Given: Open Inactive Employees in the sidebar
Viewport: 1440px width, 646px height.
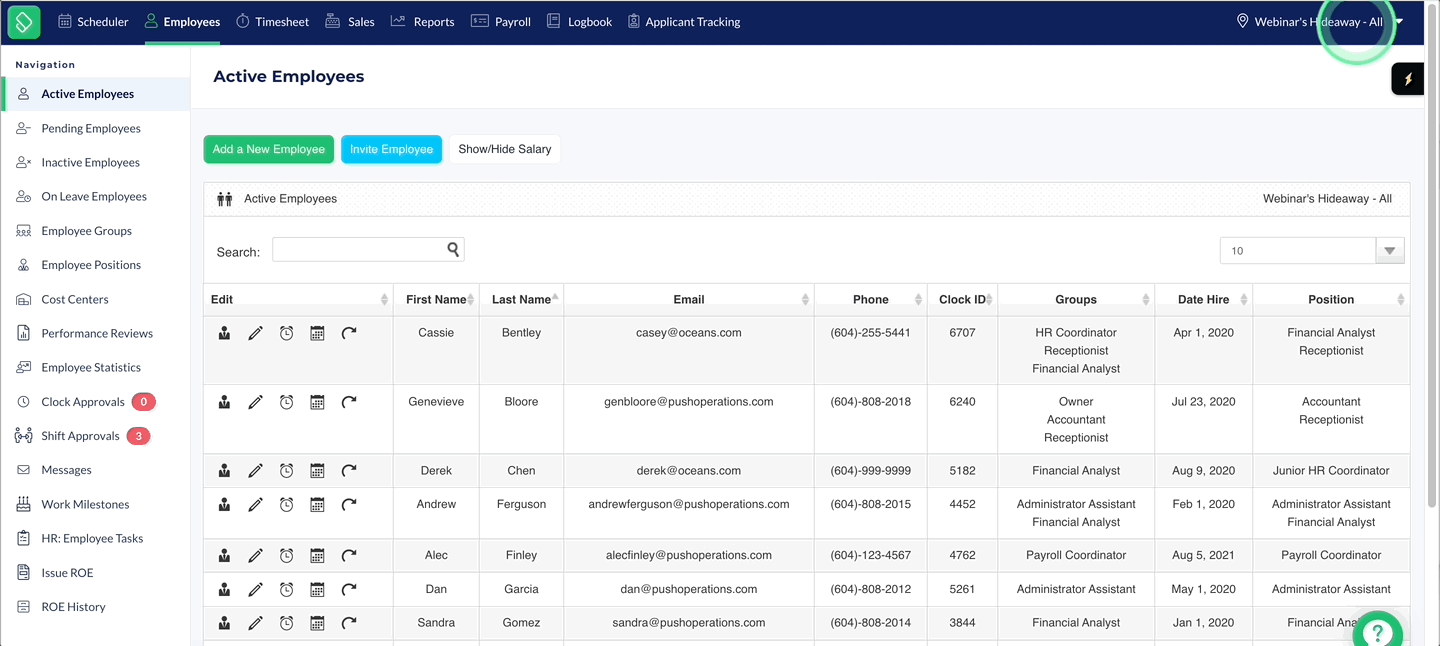Looking at the screenshot, I should click(x=90, y=162).
